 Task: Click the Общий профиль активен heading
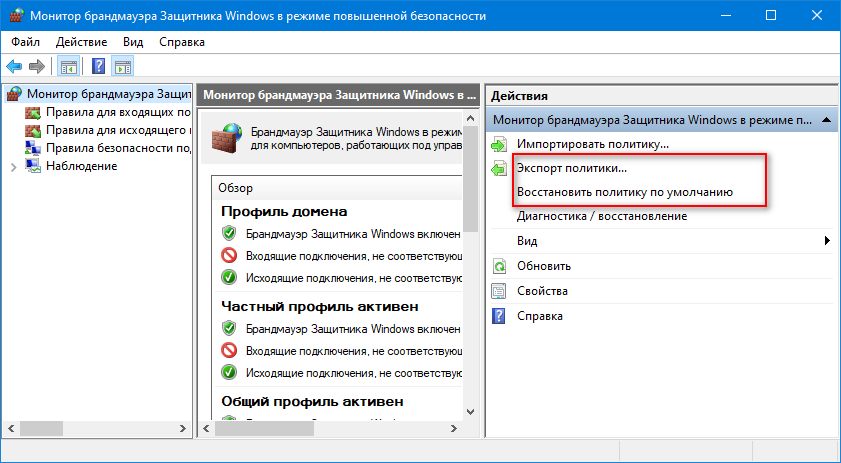pos(312,401)
